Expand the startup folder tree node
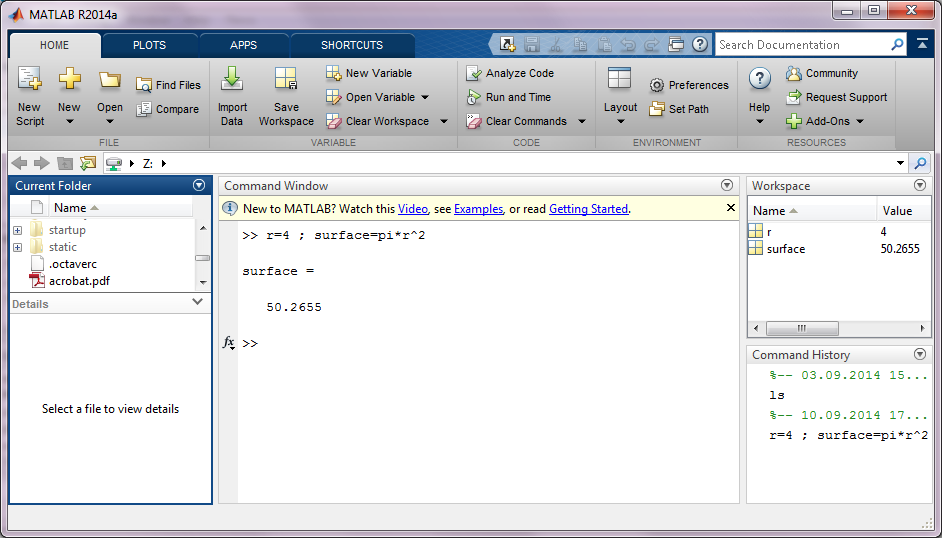 (17, 231)
